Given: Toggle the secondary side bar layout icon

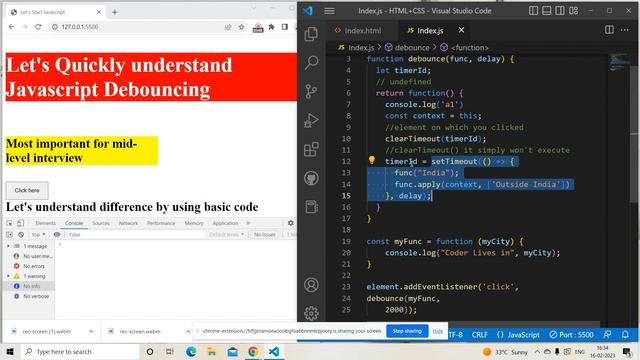Looking at the screenshot, I should (560, 11).
